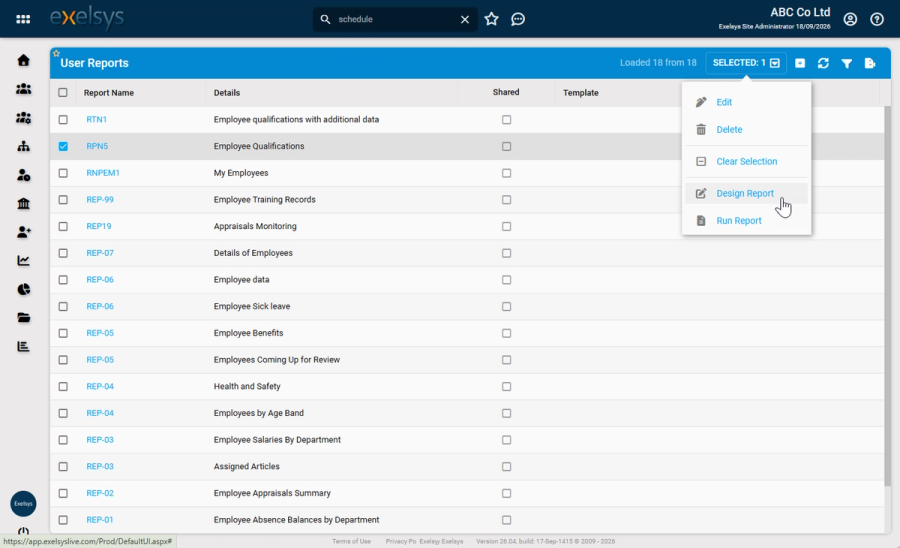This screenshot has height=548, width=900.
Task: Open the RTN1 report link
Action: [x=96, y=119]
